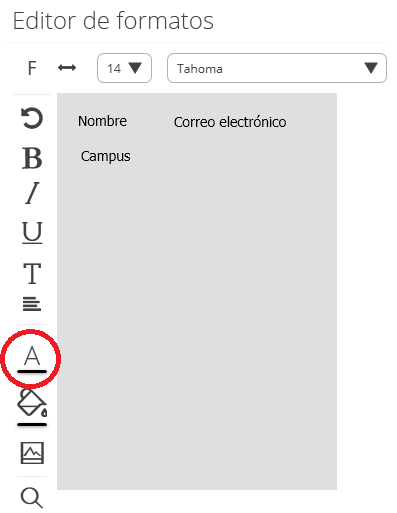Expand the font list using its arrow
397x513 pixels.
[371, 68]
